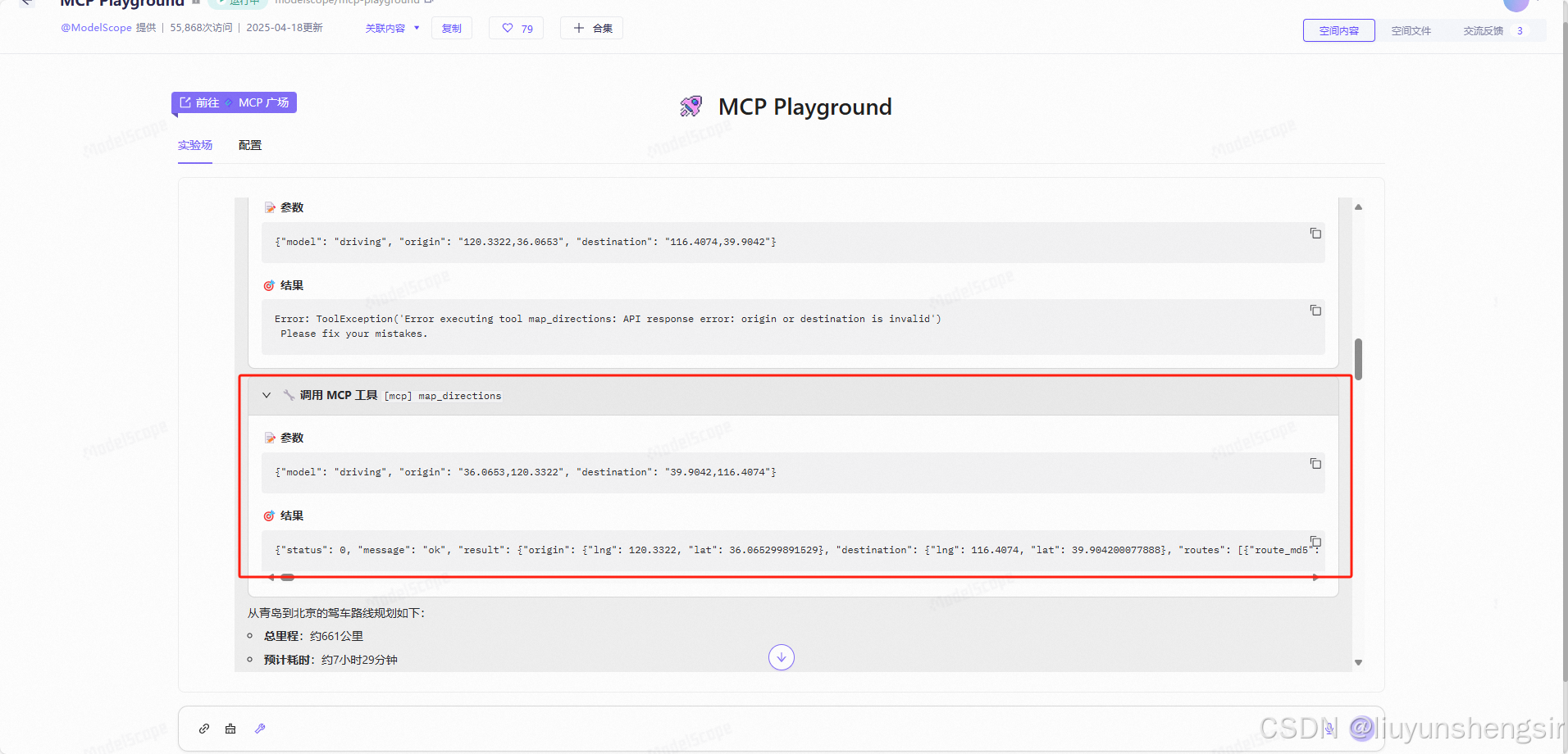Click the heart icon to like the space
The height and width of the screenshot is (754, 1568).
click(508, 28)
